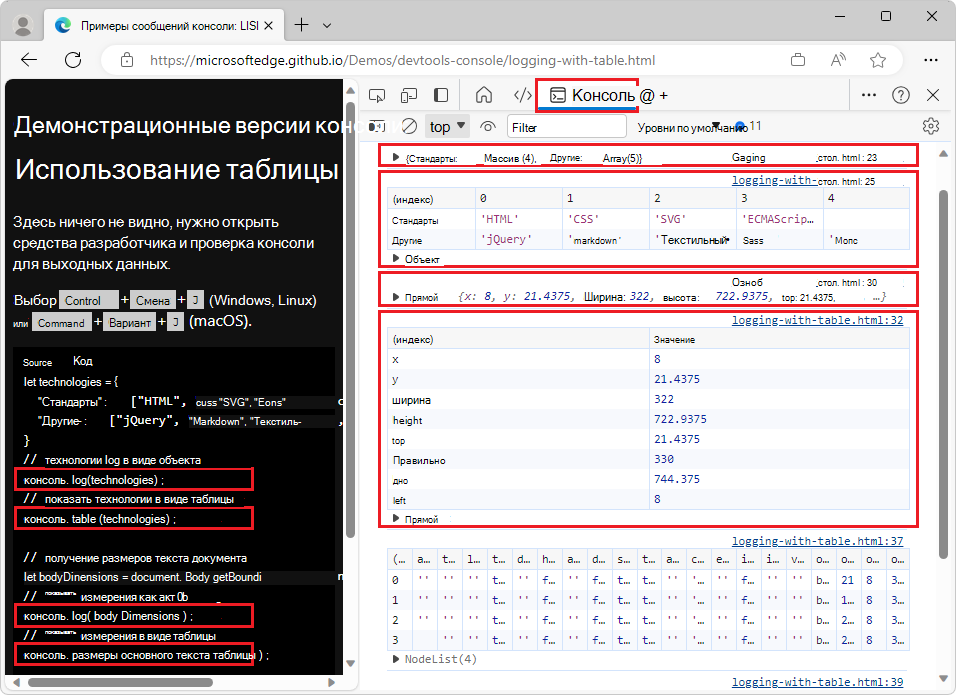The image size is (956, 695).
Task: Expand the NodeList(4) entry
Action: [x=398, y=659]
